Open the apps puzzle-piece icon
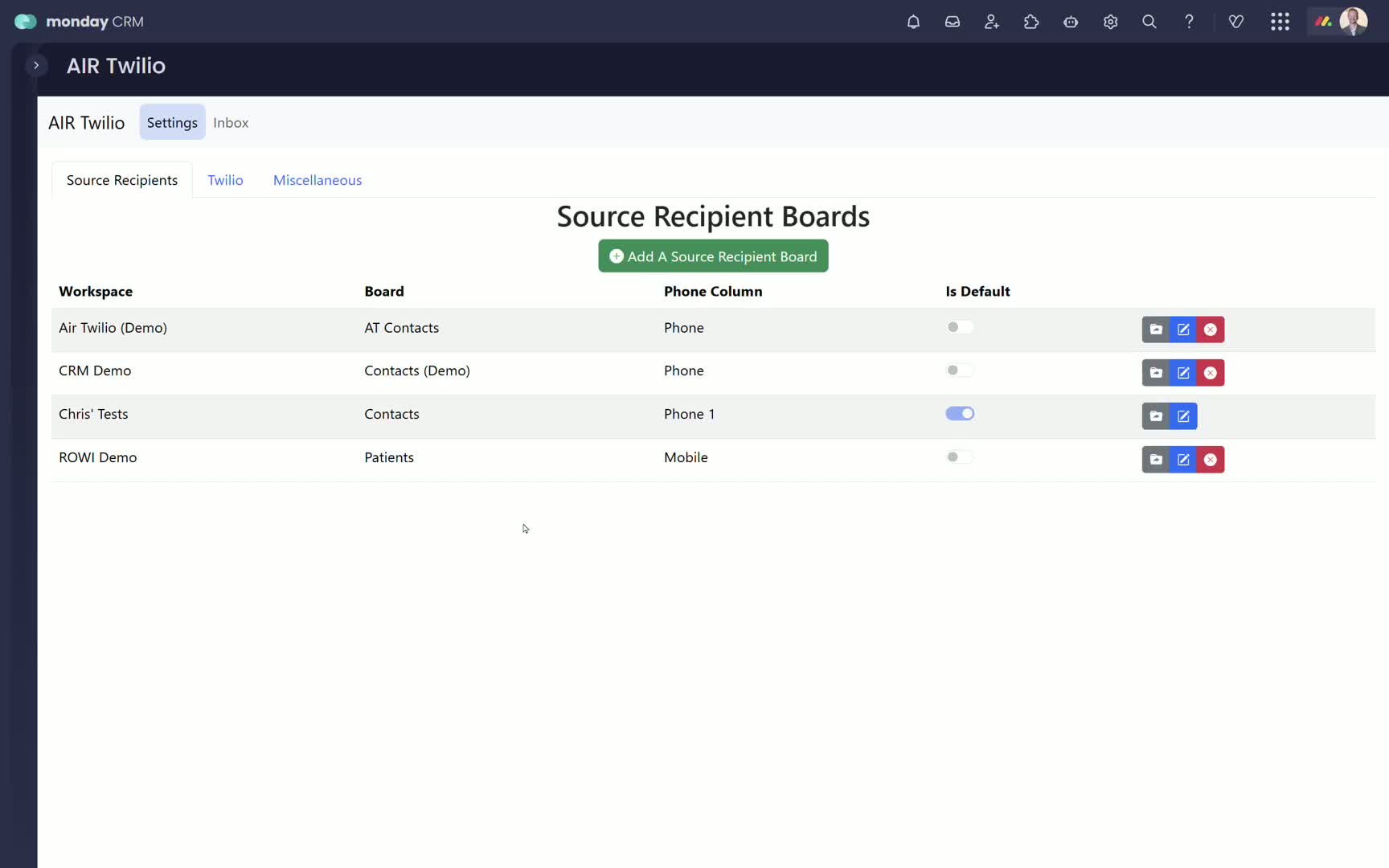 (1031, 22)
